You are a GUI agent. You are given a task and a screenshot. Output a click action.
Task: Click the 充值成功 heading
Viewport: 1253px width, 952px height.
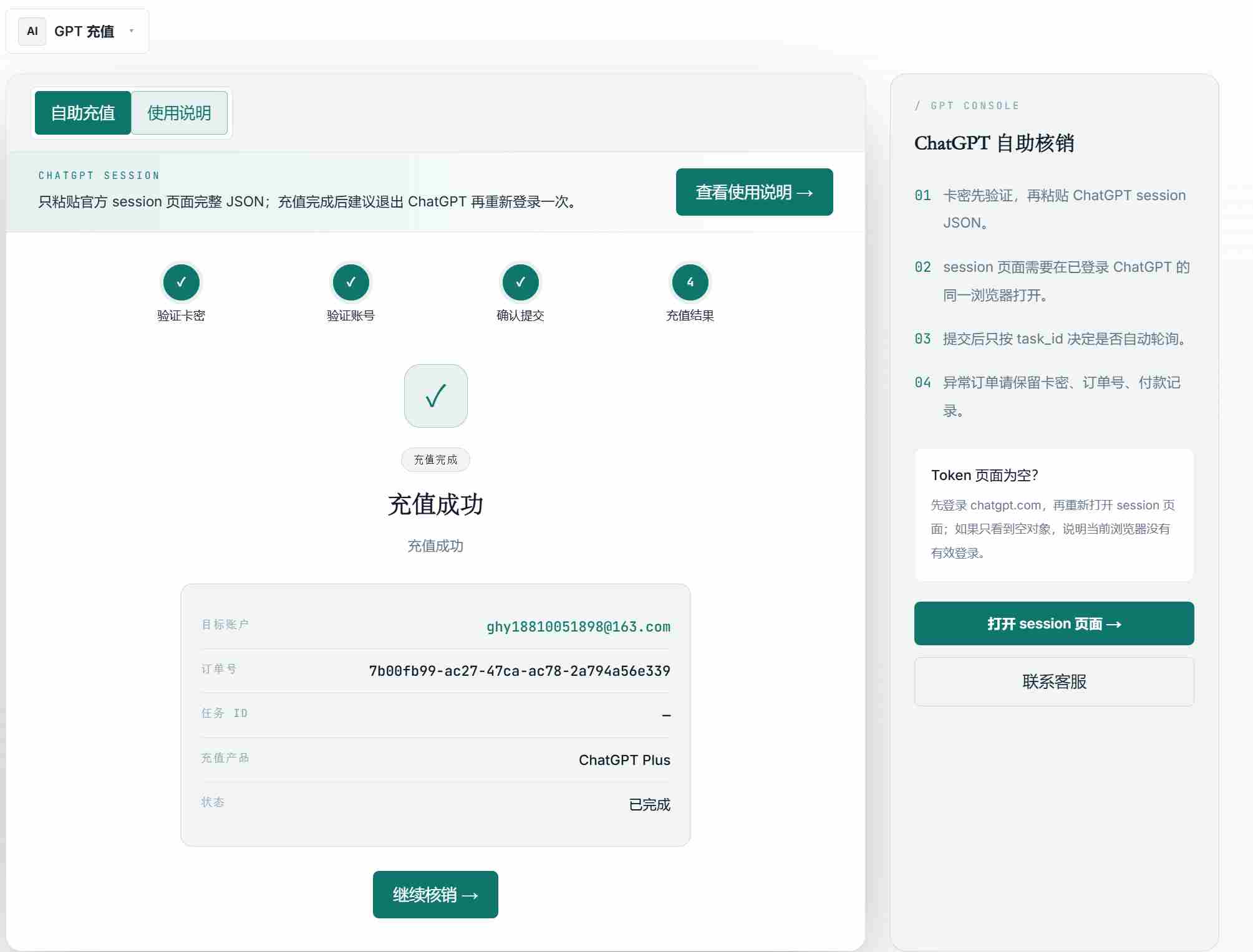(x=435, y=504)
